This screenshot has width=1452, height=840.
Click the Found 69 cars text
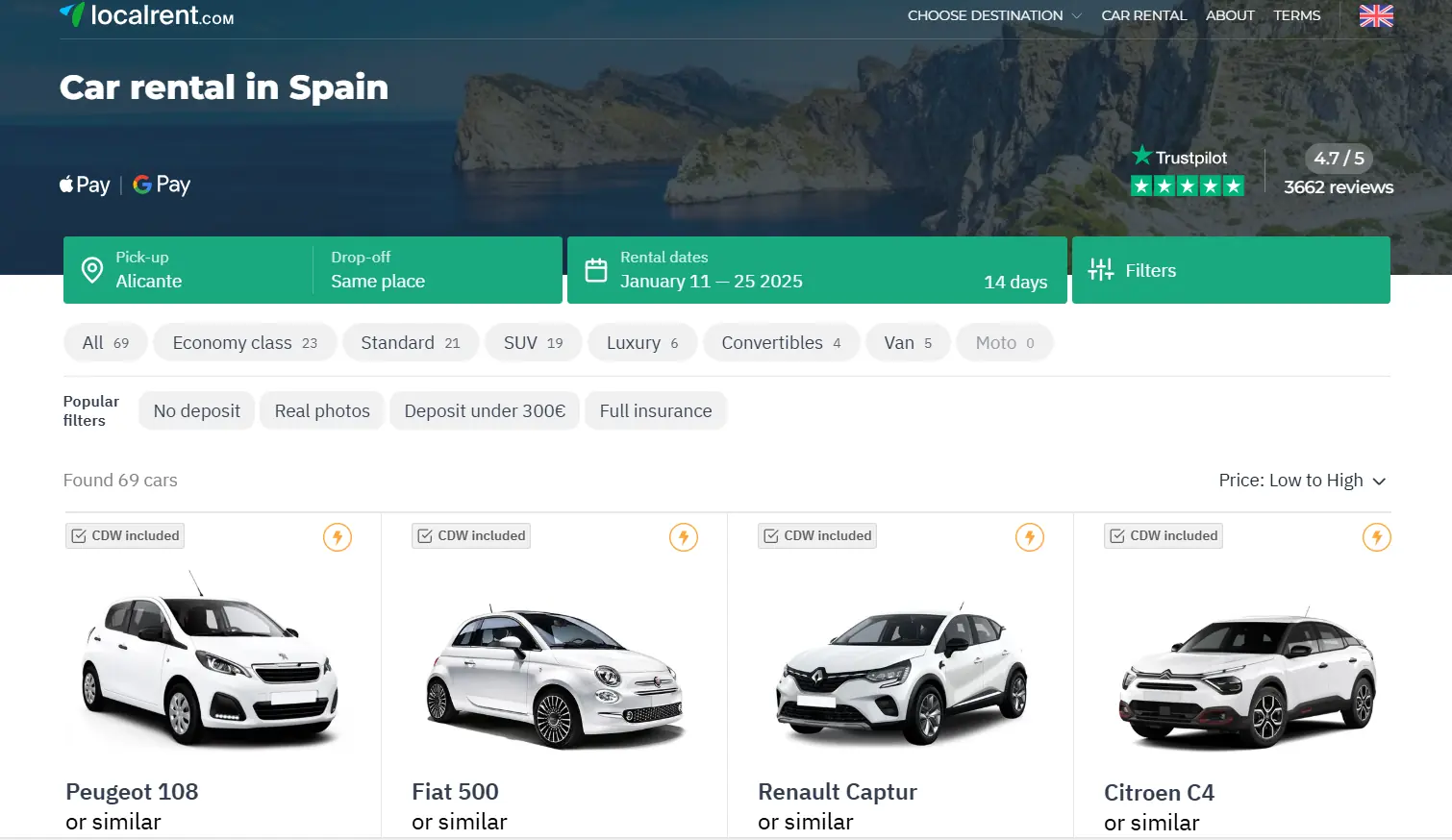click(120, 481)
